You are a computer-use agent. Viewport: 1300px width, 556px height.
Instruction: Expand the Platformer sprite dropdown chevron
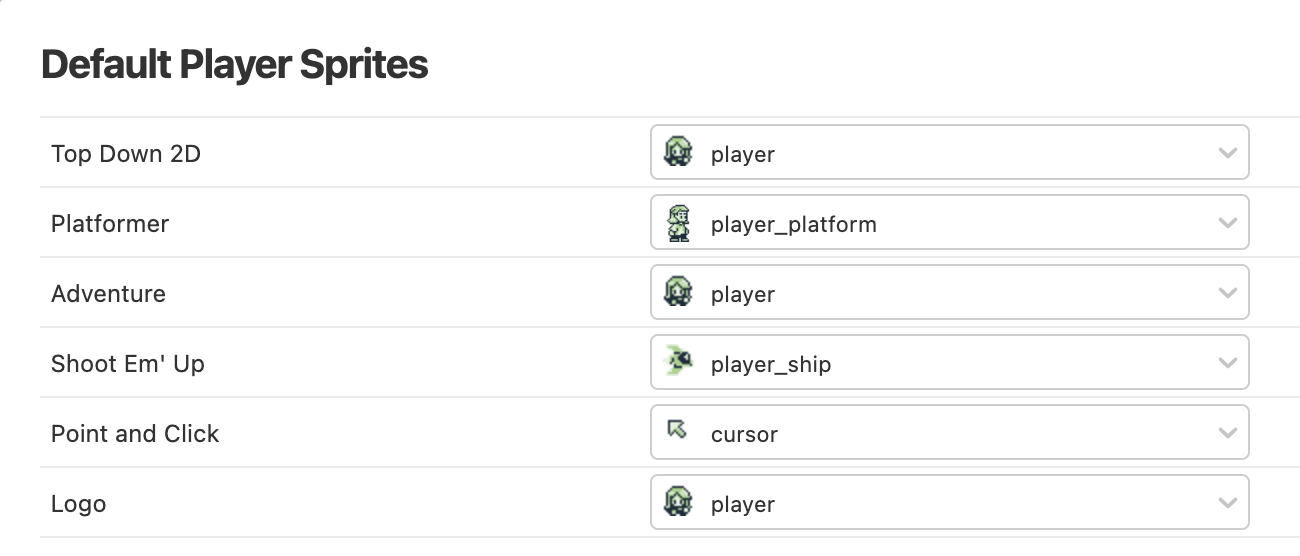(x=1228, y=223)
